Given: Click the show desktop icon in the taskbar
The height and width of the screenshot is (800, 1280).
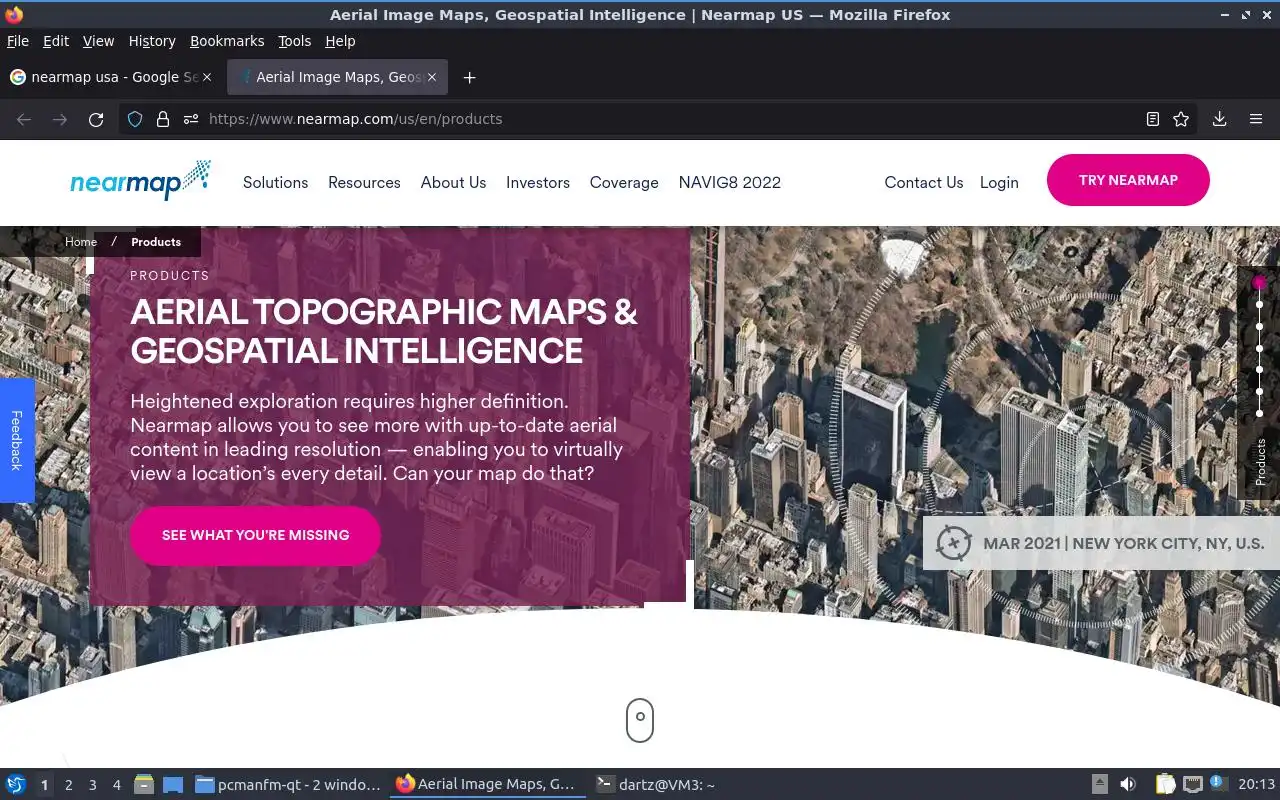Looking at the screenshot, I should click(x=173, y=785).
